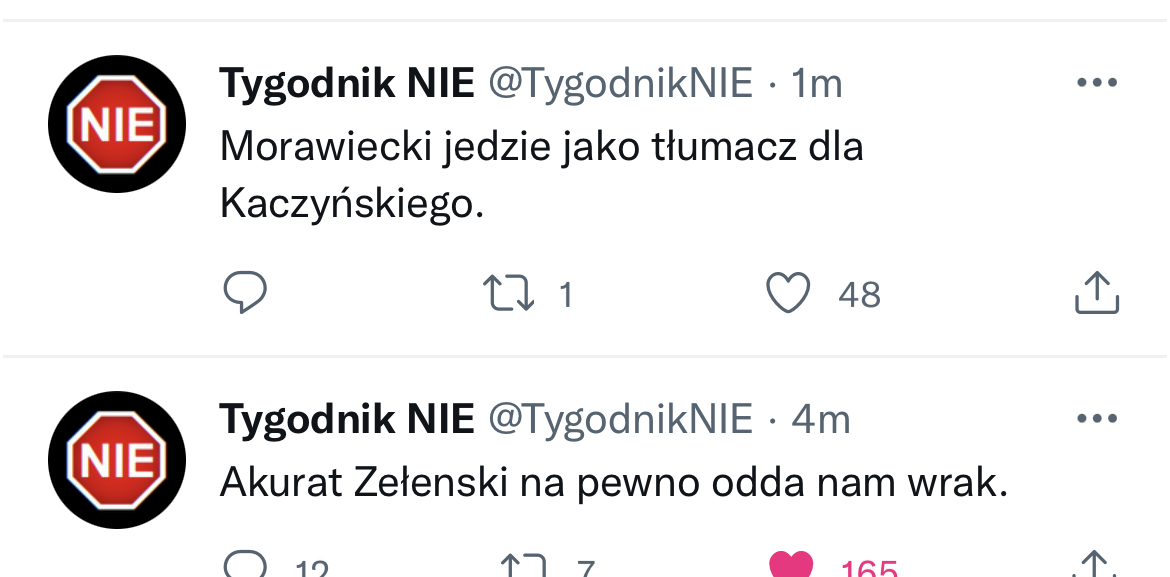
Task: Retweet the Zełenski wrak tweet
Action: coord(523,568)
